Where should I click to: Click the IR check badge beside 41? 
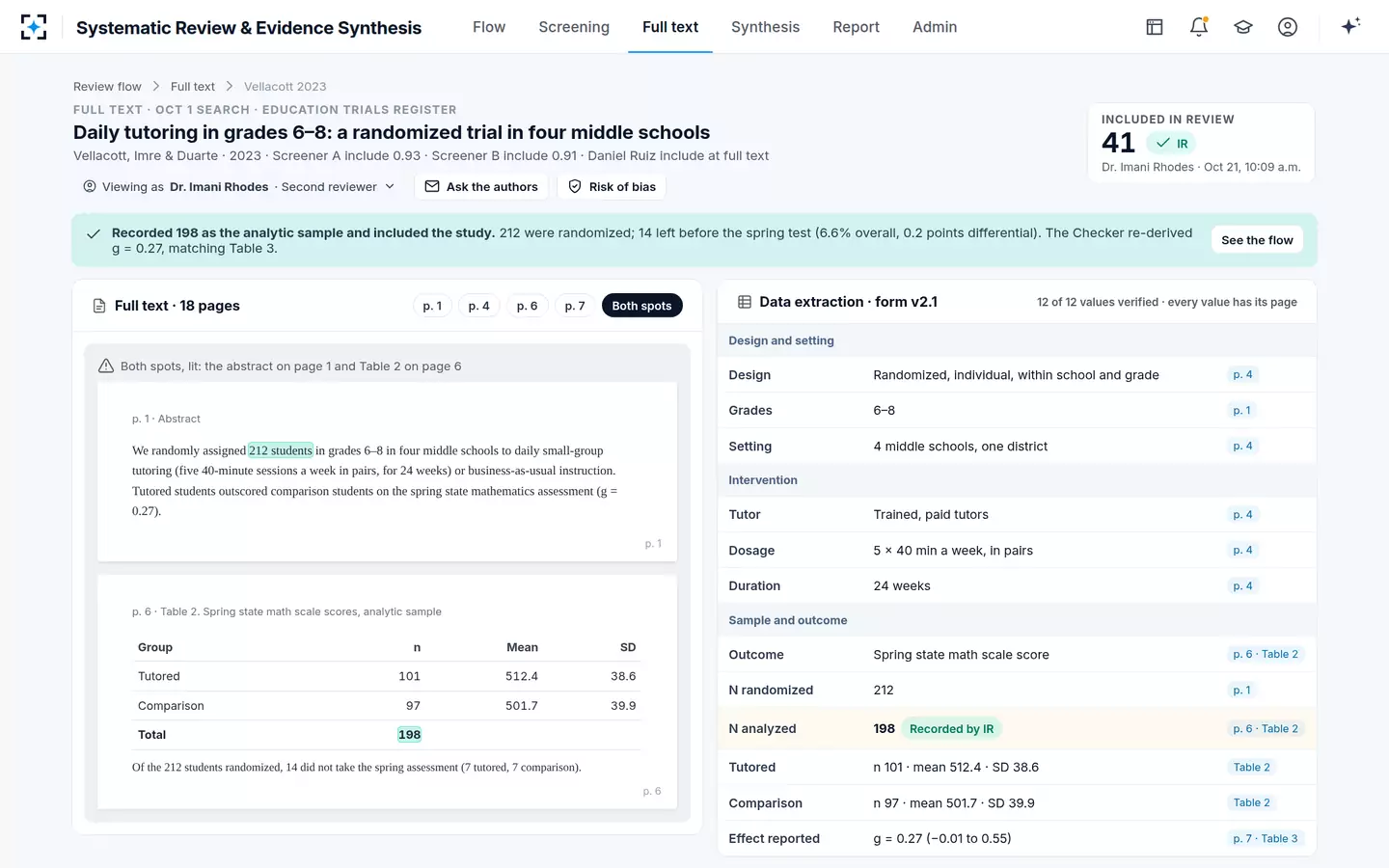tap(1172, 144)
